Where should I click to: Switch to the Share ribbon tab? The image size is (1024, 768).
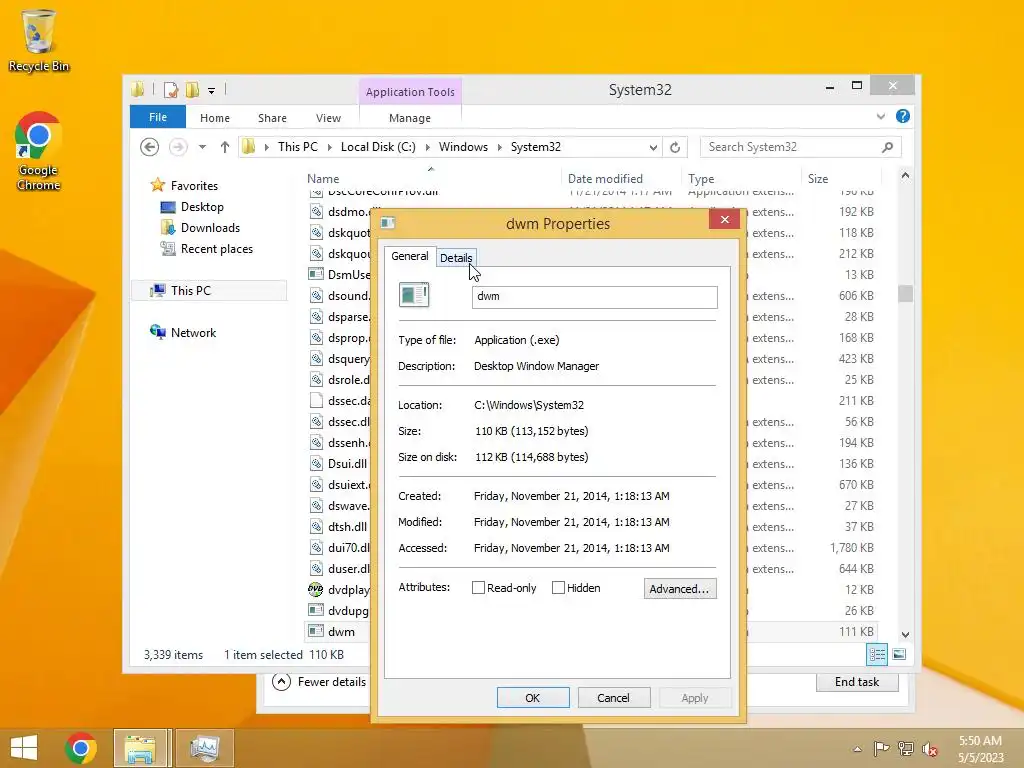click(x=272, y=118)
